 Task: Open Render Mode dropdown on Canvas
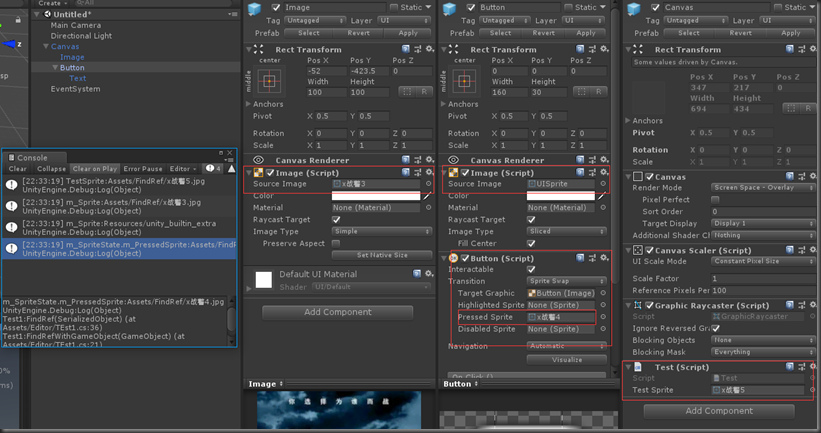[x=763, y=187]
